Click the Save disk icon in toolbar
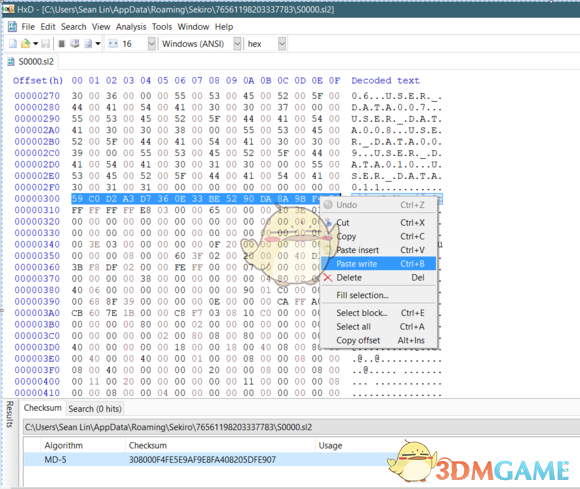The width and height of the screenshot is (580, 489). click(x=45, y=44)
